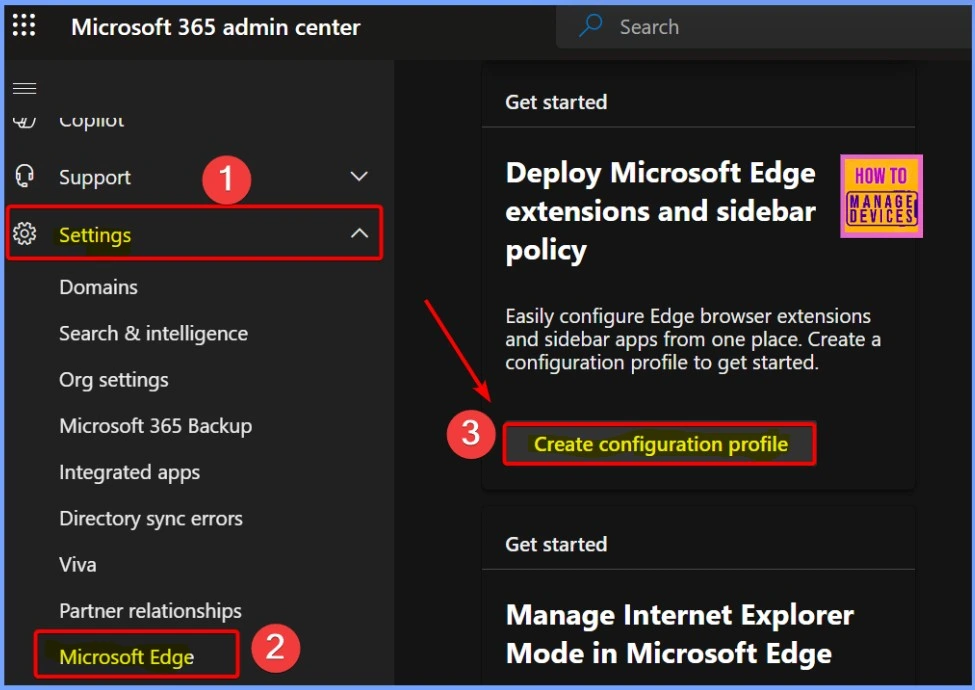
Task: Open Search & intelligence
Action: click(154, 334)
